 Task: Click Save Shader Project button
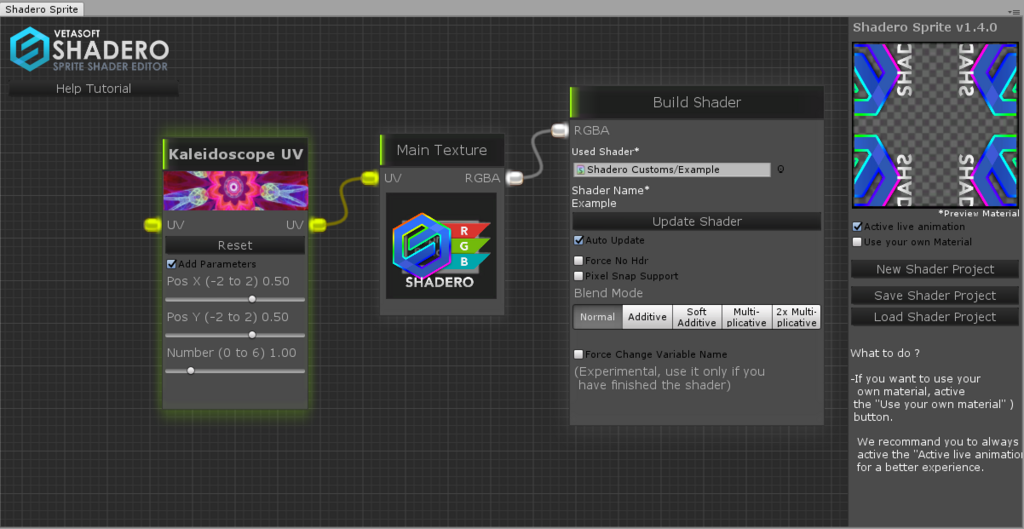click(935, 296)
